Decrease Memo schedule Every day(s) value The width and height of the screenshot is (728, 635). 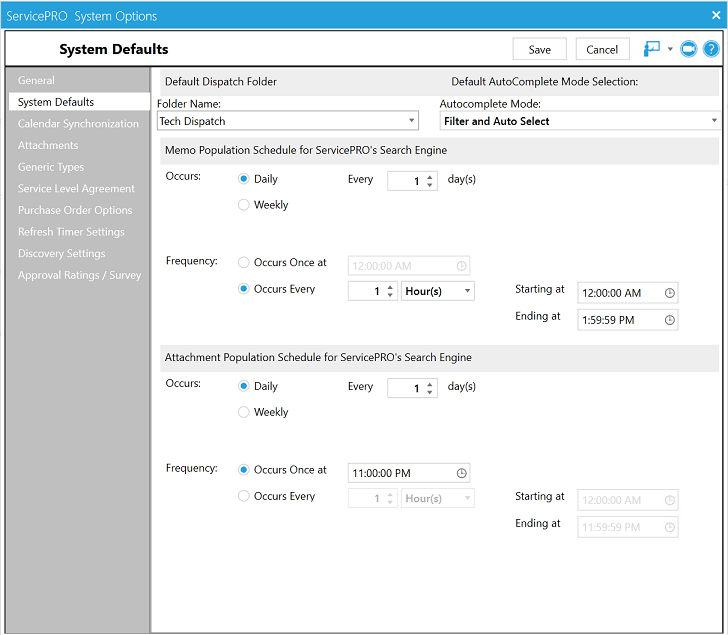(x=430, y=185)
